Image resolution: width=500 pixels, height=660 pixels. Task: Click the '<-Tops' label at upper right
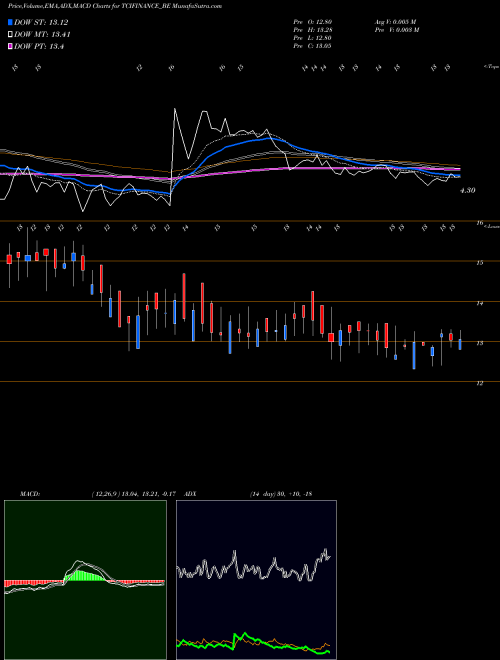491,67
